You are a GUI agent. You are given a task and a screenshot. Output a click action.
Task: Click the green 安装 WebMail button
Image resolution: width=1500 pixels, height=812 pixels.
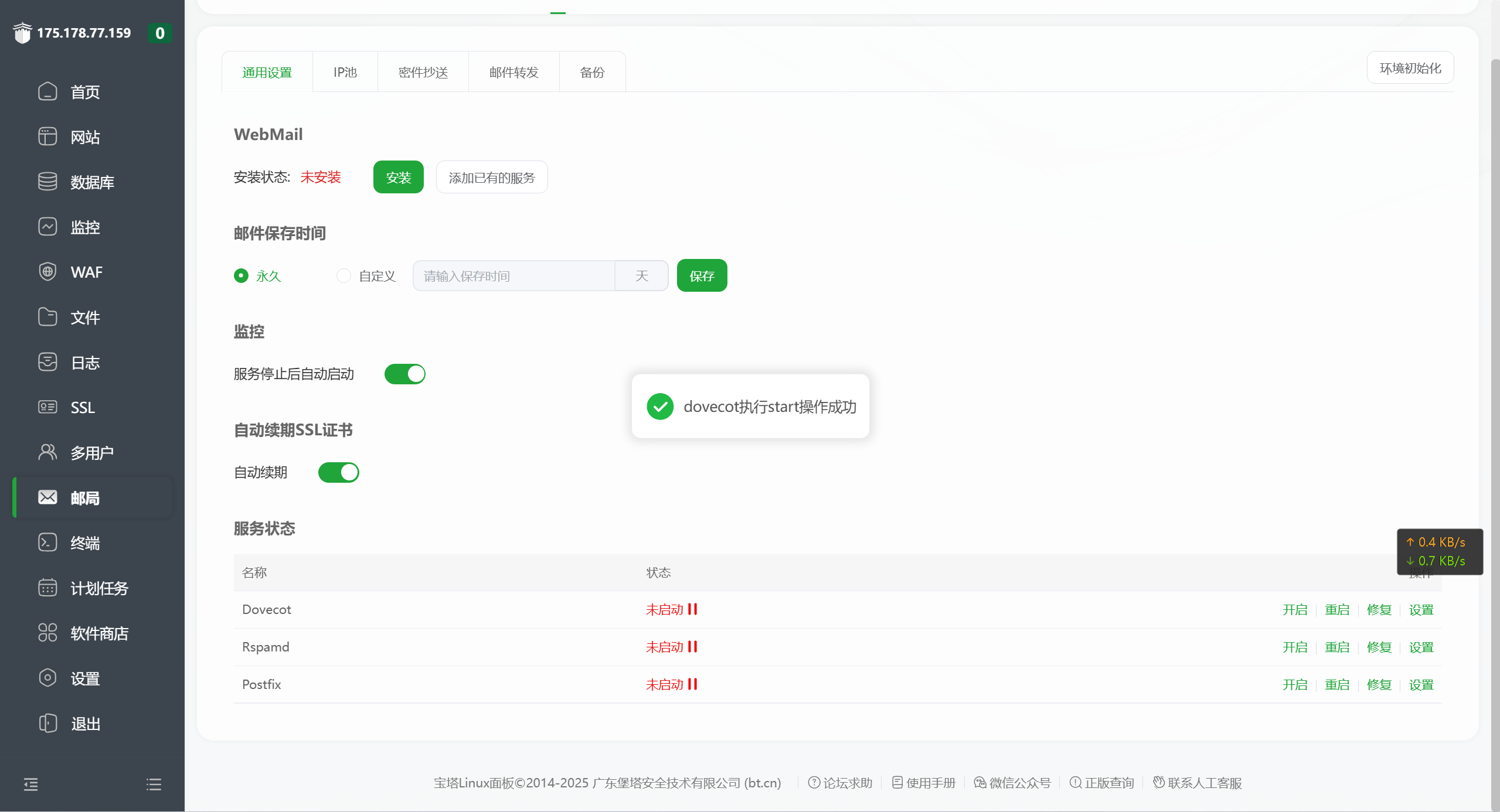pos(398,177)
